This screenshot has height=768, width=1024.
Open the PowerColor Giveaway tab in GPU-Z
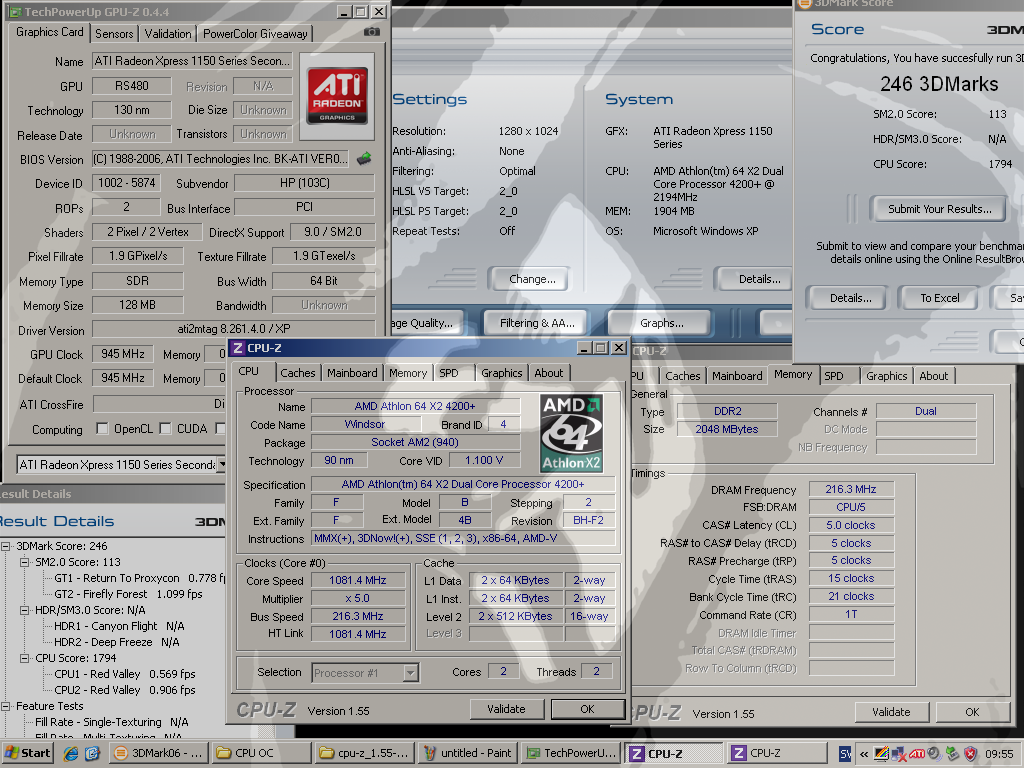255,34
